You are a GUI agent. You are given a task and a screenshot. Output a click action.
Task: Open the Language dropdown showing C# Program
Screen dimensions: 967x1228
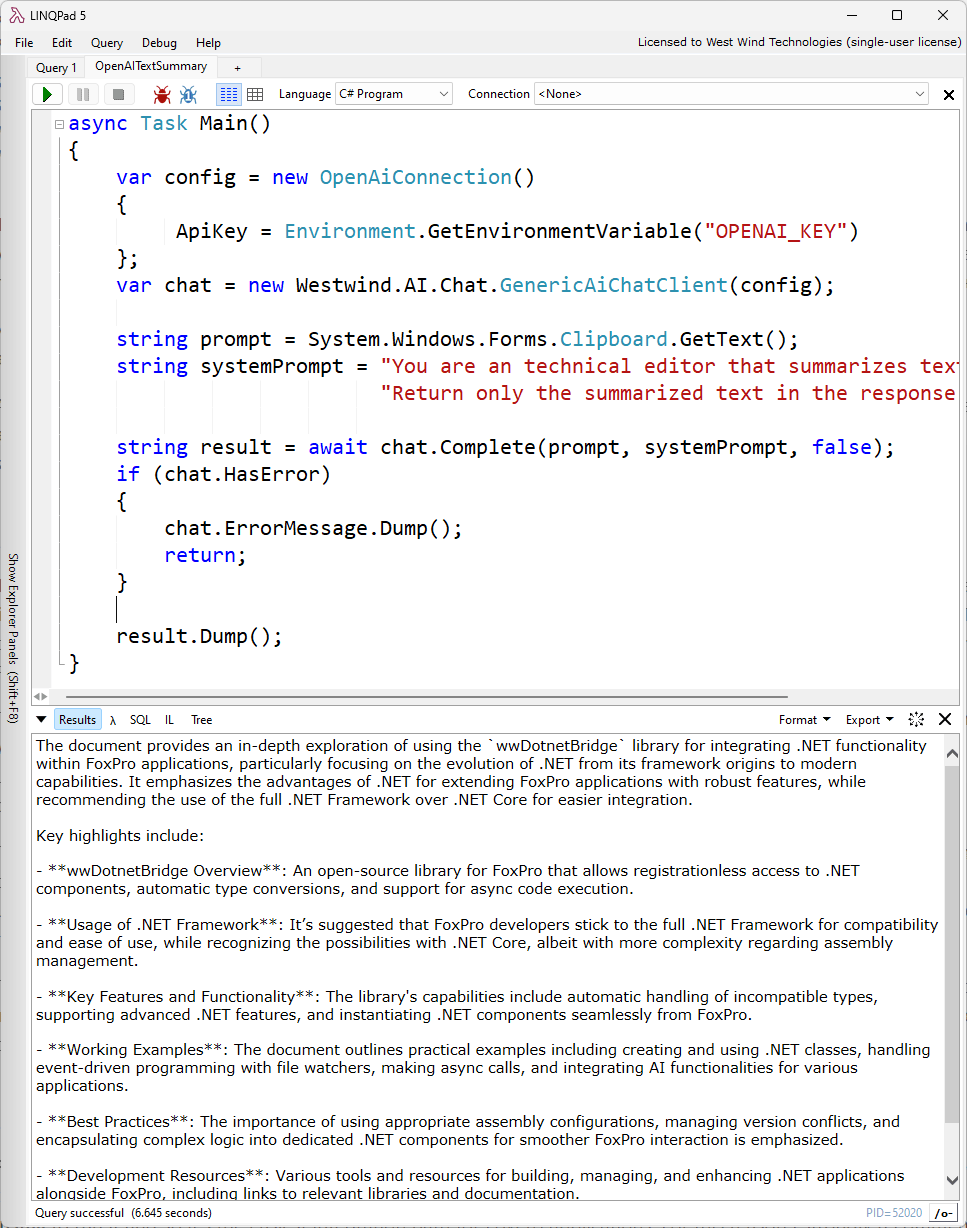pyautogui.click(x=394, y=94)
